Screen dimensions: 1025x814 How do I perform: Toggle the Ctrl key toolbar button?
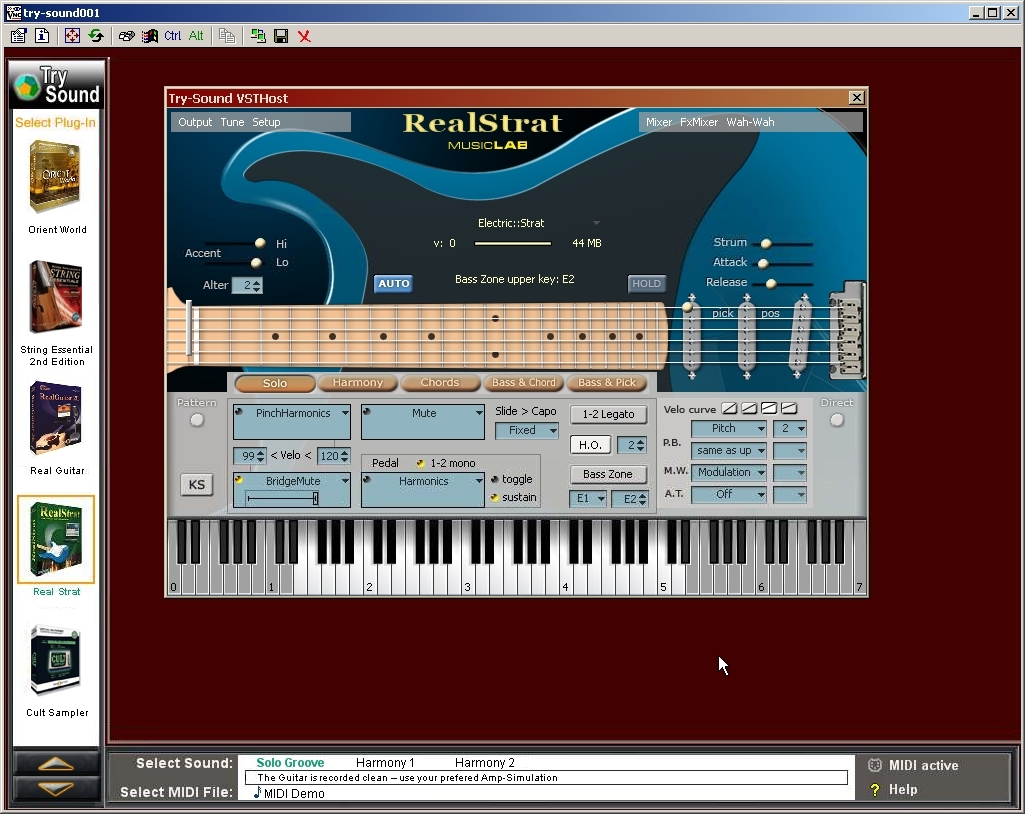coord(173,36)
